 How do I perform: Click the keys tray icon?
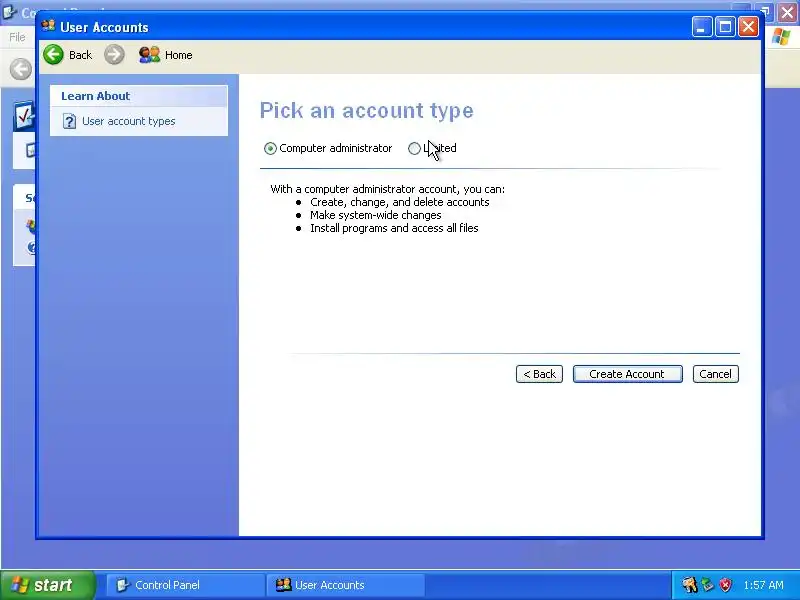(690, 585)
